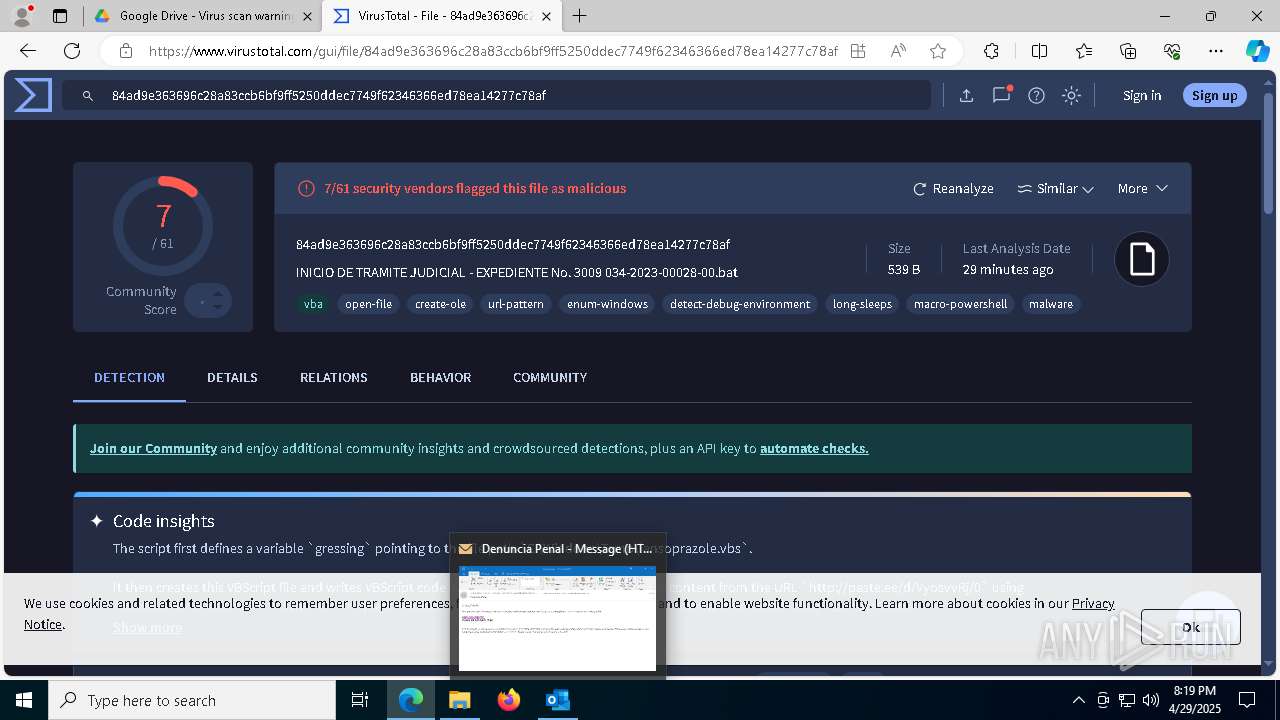Click the browser profile avatar icon
Image resolution: width=1280 pixels, height=720 pixels.
click(x=22, y=16)
